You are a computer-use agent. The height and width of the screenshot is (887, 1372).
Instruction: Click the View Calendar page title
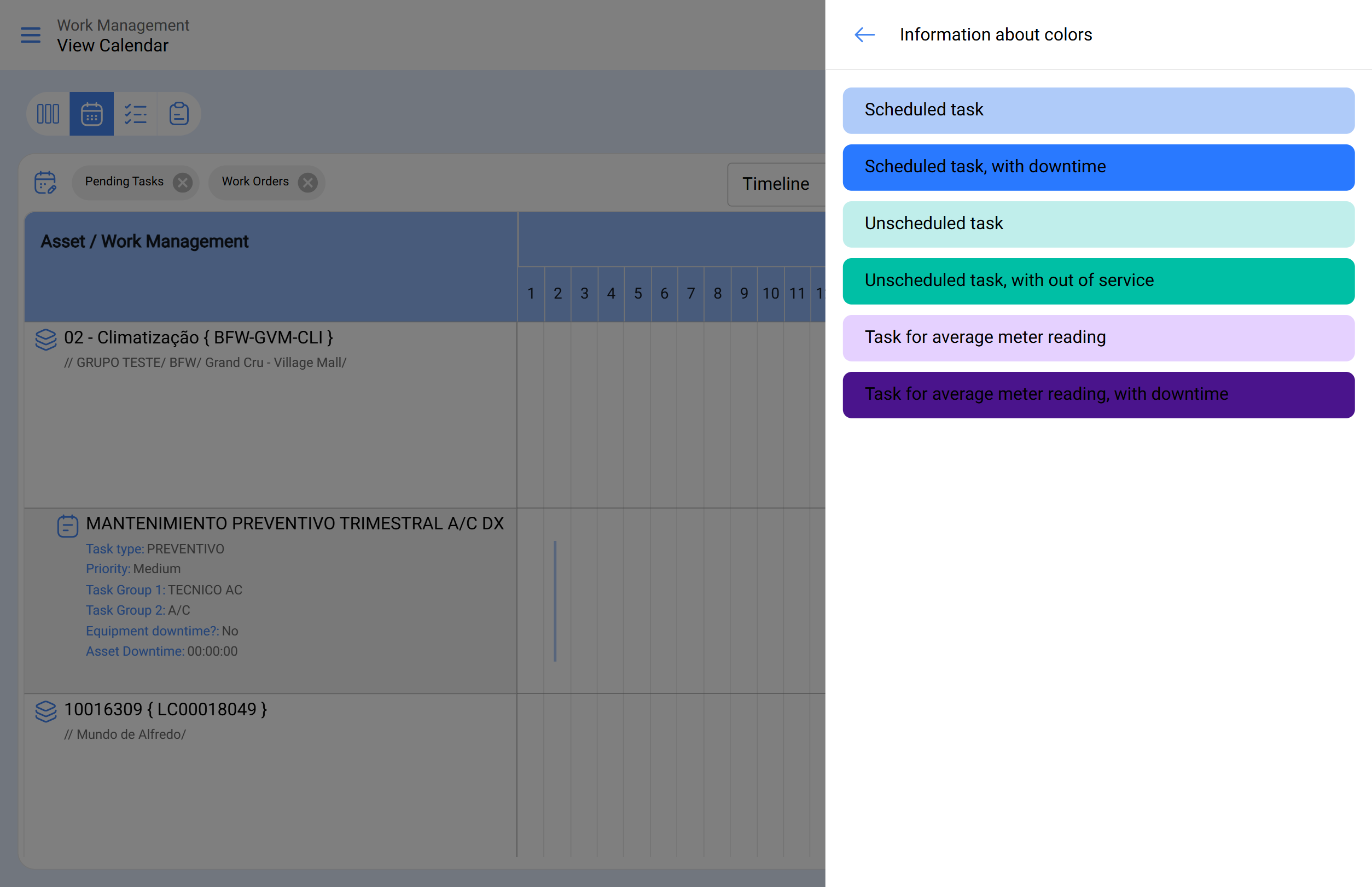112,45
